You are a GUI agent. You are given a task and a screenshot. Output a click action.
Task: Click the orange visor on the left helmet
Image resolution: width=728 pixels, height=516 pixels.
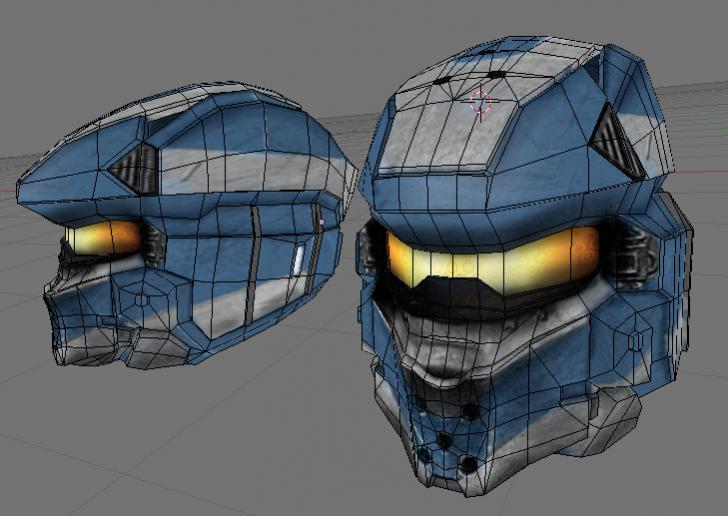coord(103,237)
